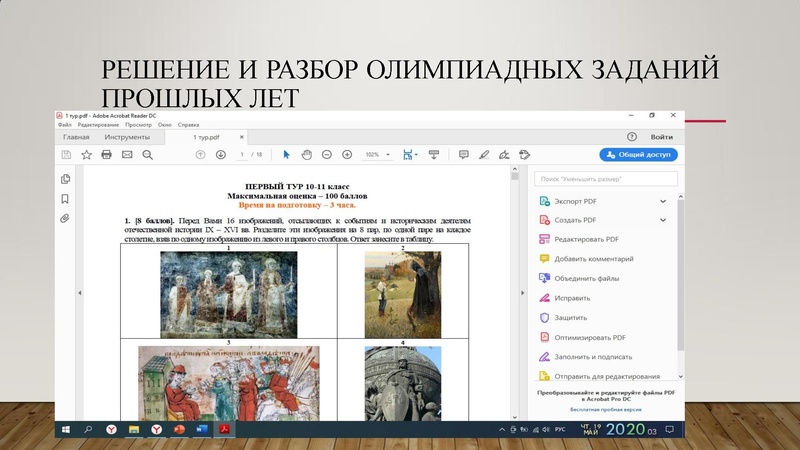
Task: Click the document vertical scrollbar thumb
Action: tap(514, 176)
